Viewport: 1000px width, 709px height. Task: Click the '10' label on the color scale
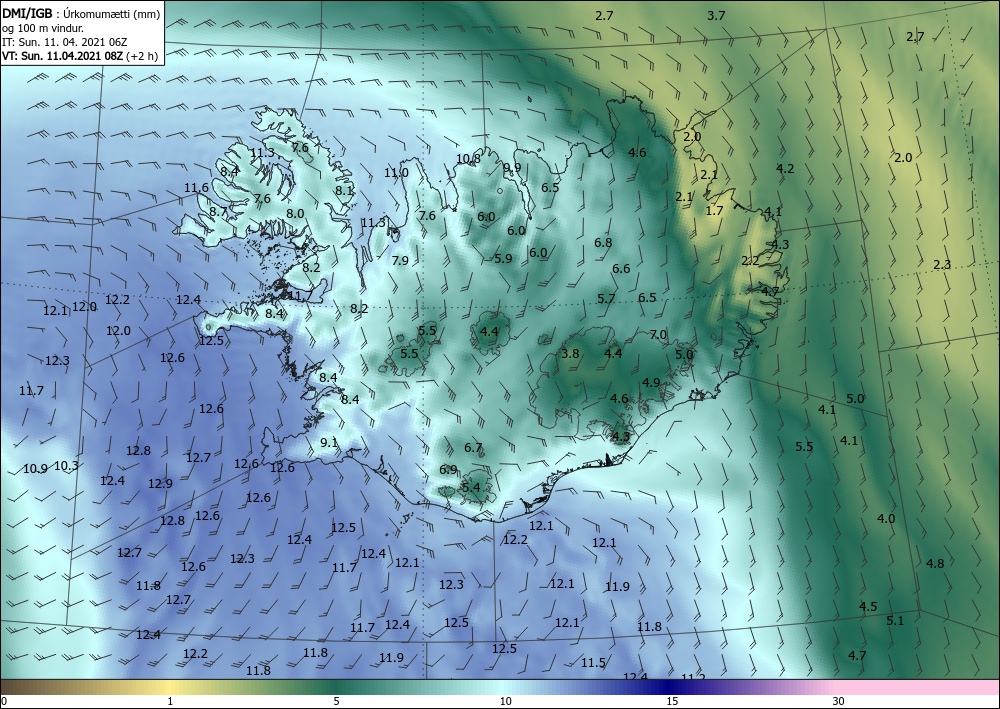pyautogui.click(x=505, y=701)
